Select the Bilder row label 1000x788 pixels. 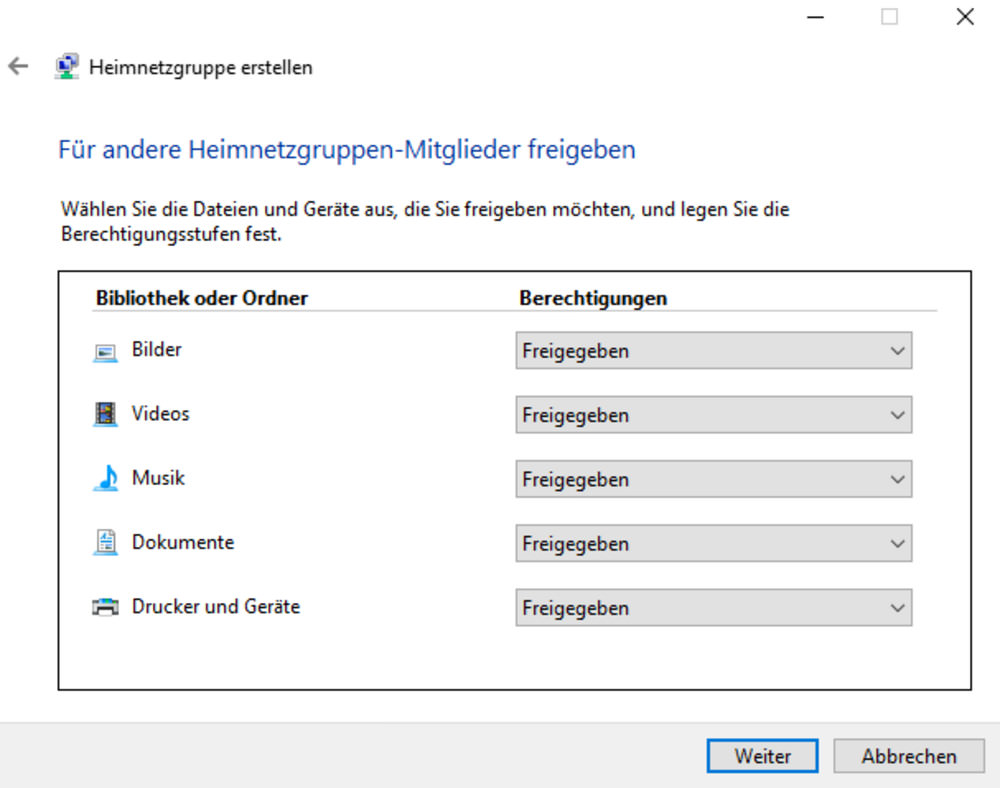pos(157,349)
